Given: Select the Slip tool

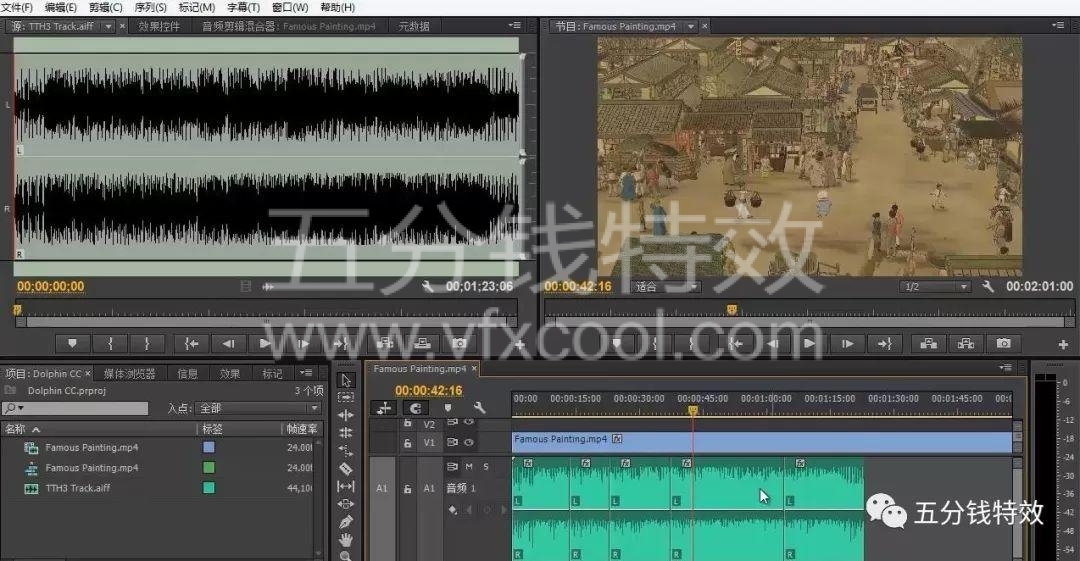Looking at the screenshot, I should 346,487.
